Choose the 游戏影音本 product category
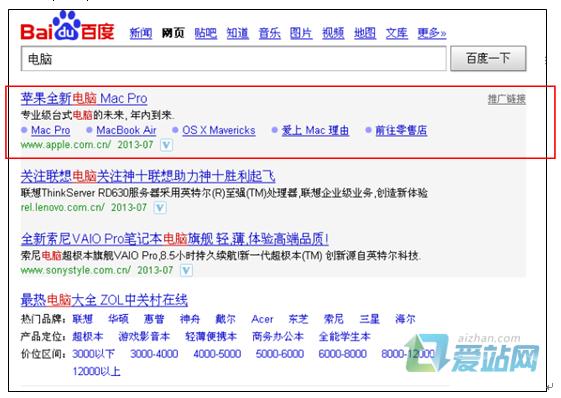Image resolution: width=561 pixels, height=398 pixels. pos(144,336)
